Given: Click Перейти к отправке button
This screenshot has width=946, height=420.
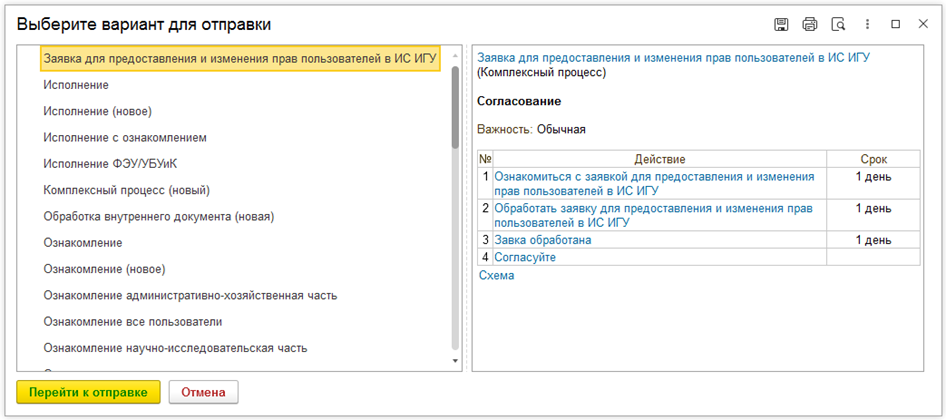Looking at the screenshot, I should pyautogui.click(x=88, y=392).
